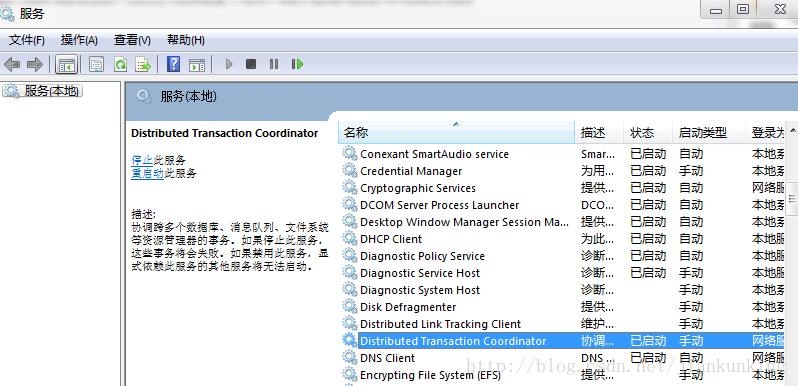Click the Start Service play icon
798x386 pixels.
229,64
